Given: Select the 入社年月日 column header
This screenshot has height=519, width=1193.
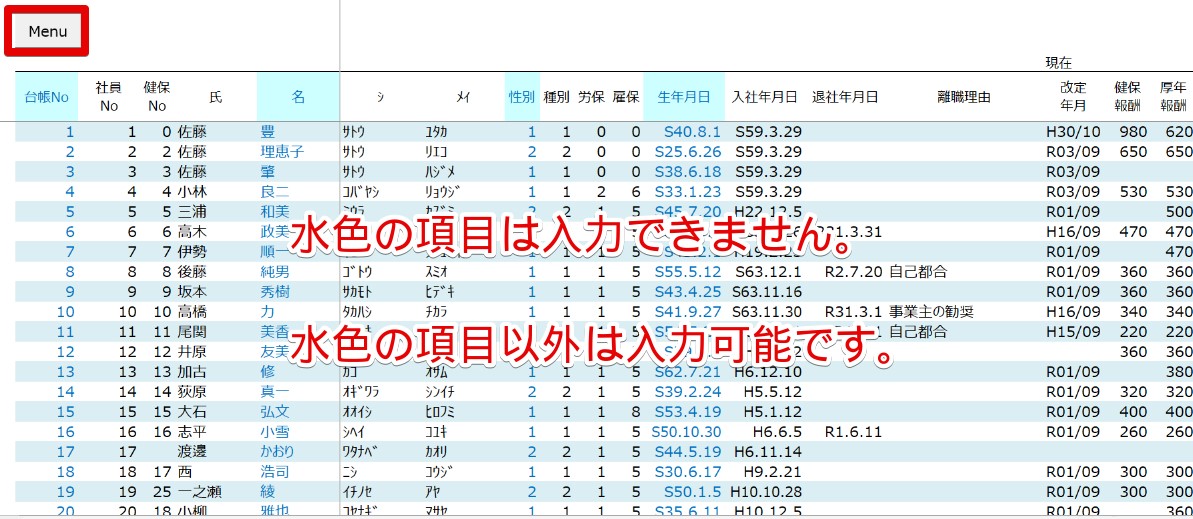Looking at the screenshot, I should (765, 97).
